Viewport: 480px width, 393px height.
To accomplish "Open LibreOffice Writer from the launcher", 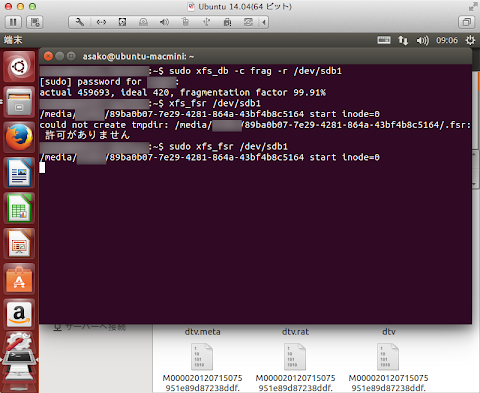I will pos(19,173).
